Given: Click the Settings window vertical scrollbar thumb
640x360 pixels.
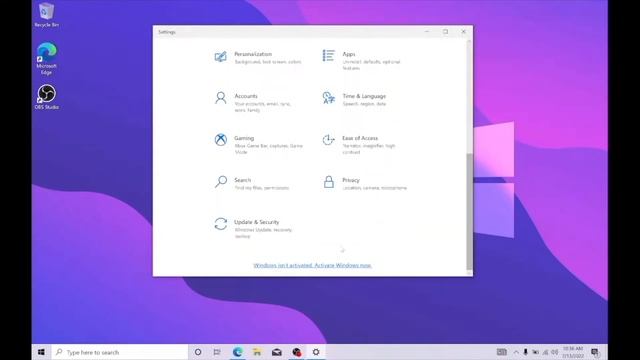Looking at the screenshot, I should tap(469, 211).
